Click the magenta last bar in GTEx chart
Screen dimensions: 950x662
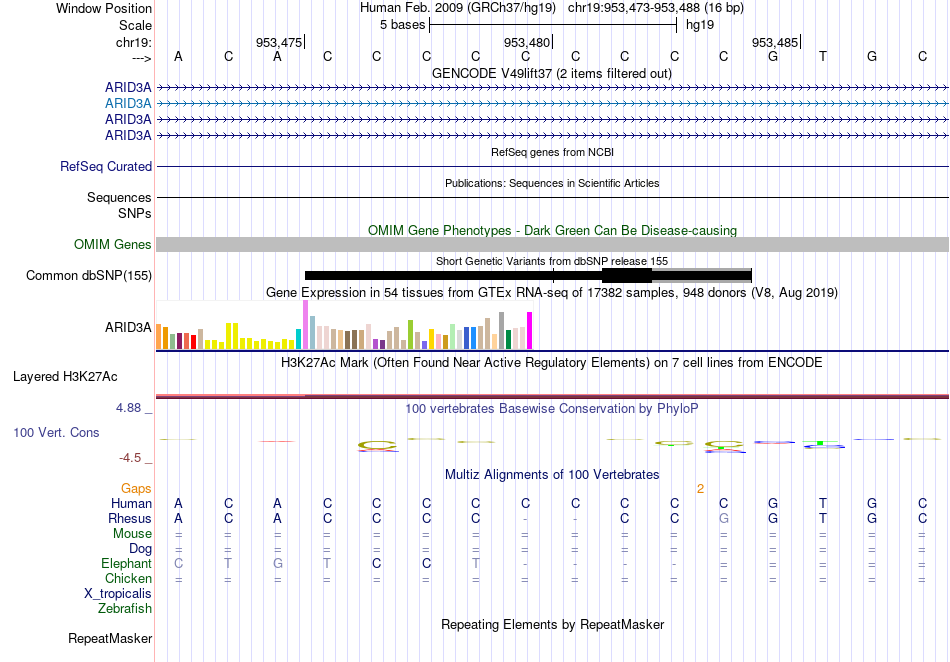530,331
